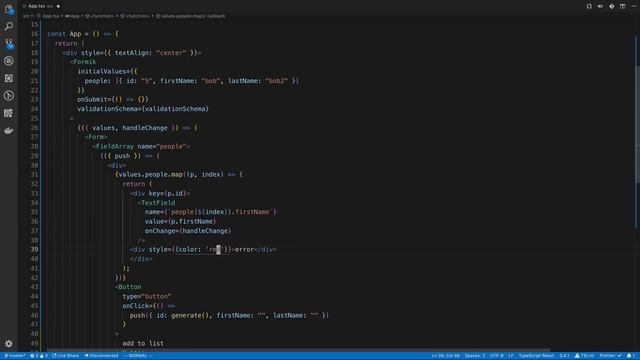Screen dimensions: 640x360
Task: Open the Search view in activity bar
Action: pyautogui.click(x=9, y=26)
